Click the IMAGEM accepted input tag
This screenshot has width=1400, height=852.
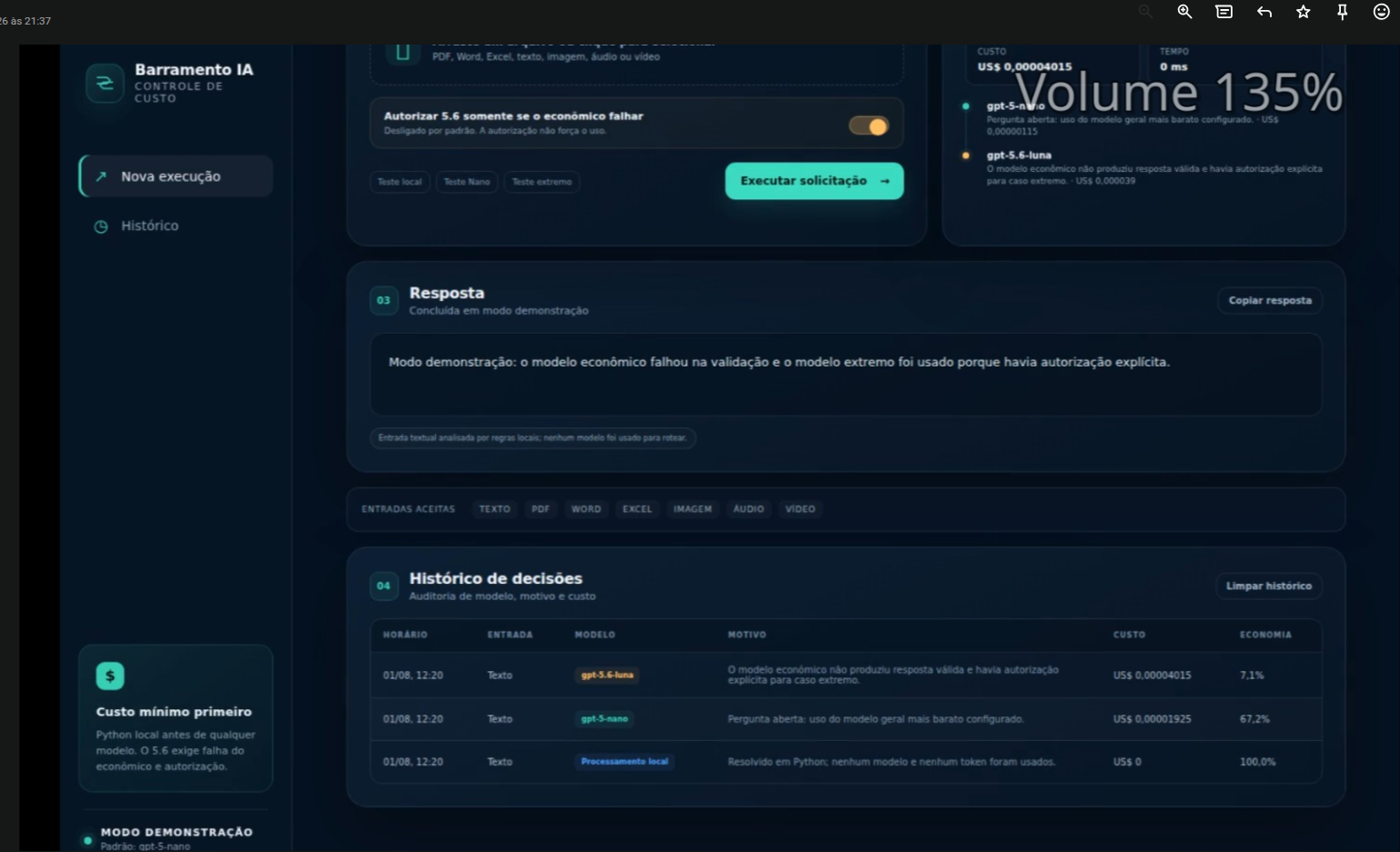click(692, 509)
